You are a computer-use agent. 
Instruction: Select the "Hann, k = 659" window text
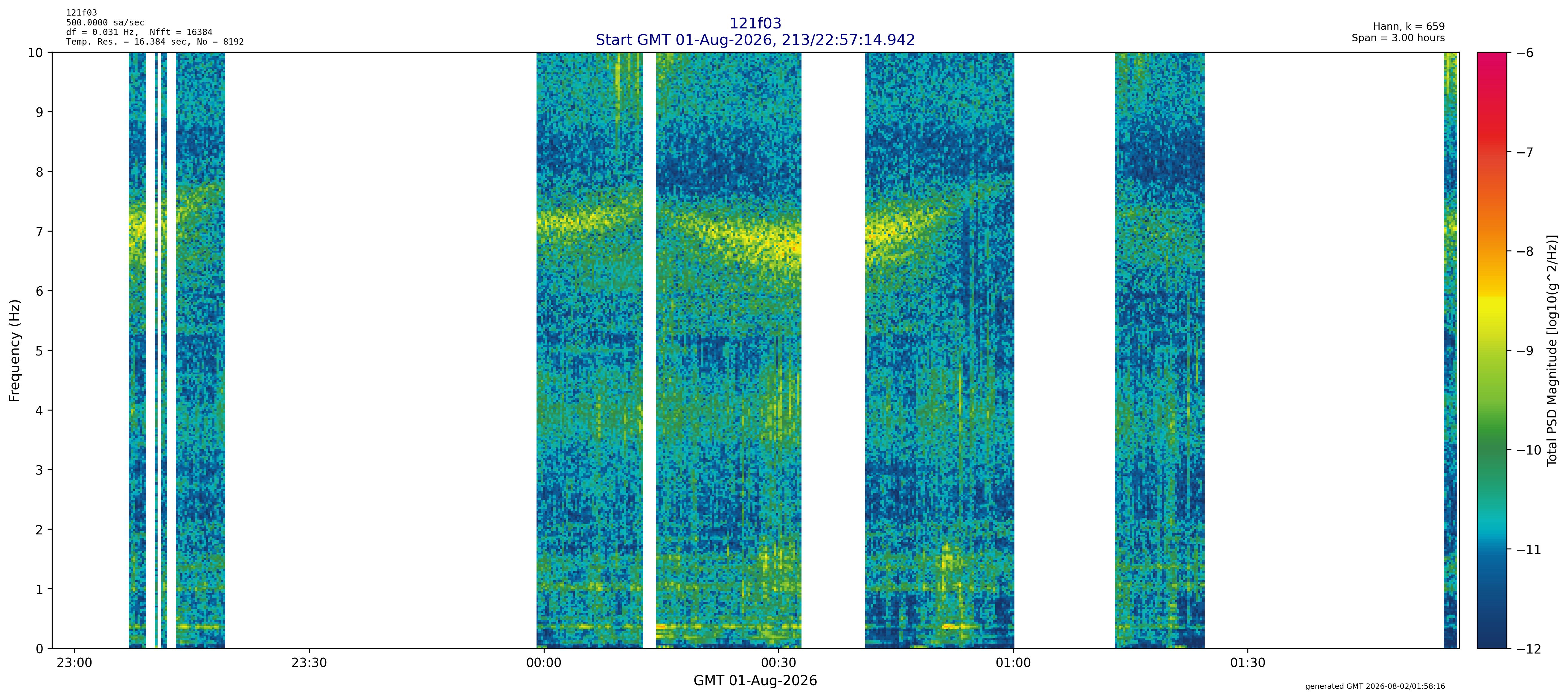click(x=1409, y=27)
